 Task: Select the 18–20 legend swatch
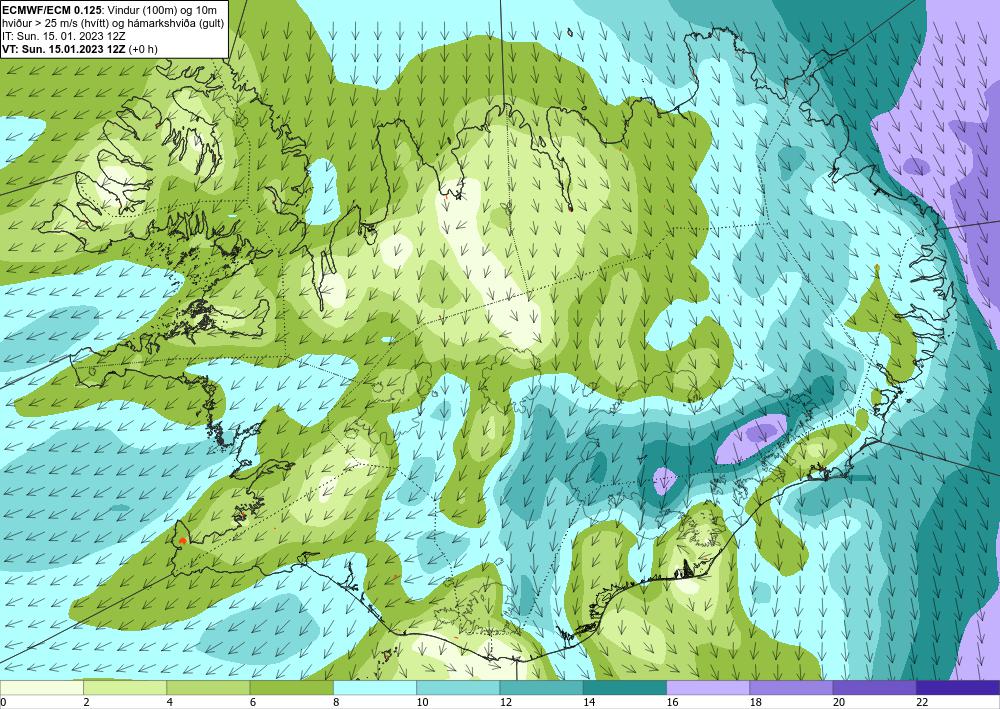(x=791, y=687)
